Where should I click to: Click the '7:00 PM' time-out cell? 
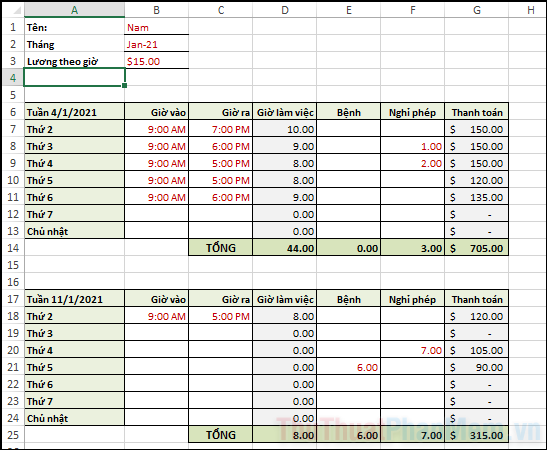(x=220, y=129)
